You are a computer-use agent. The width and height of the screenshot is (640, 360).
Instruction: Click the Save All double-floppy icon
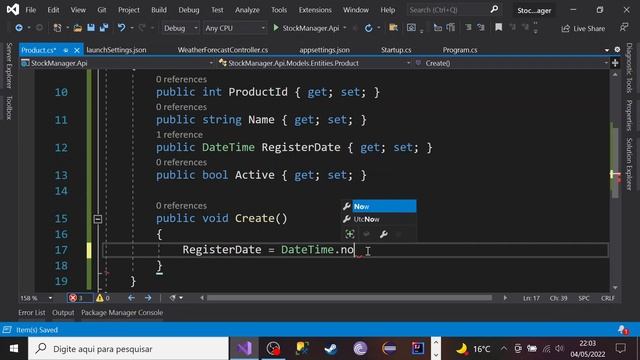(x=104, y=28)
